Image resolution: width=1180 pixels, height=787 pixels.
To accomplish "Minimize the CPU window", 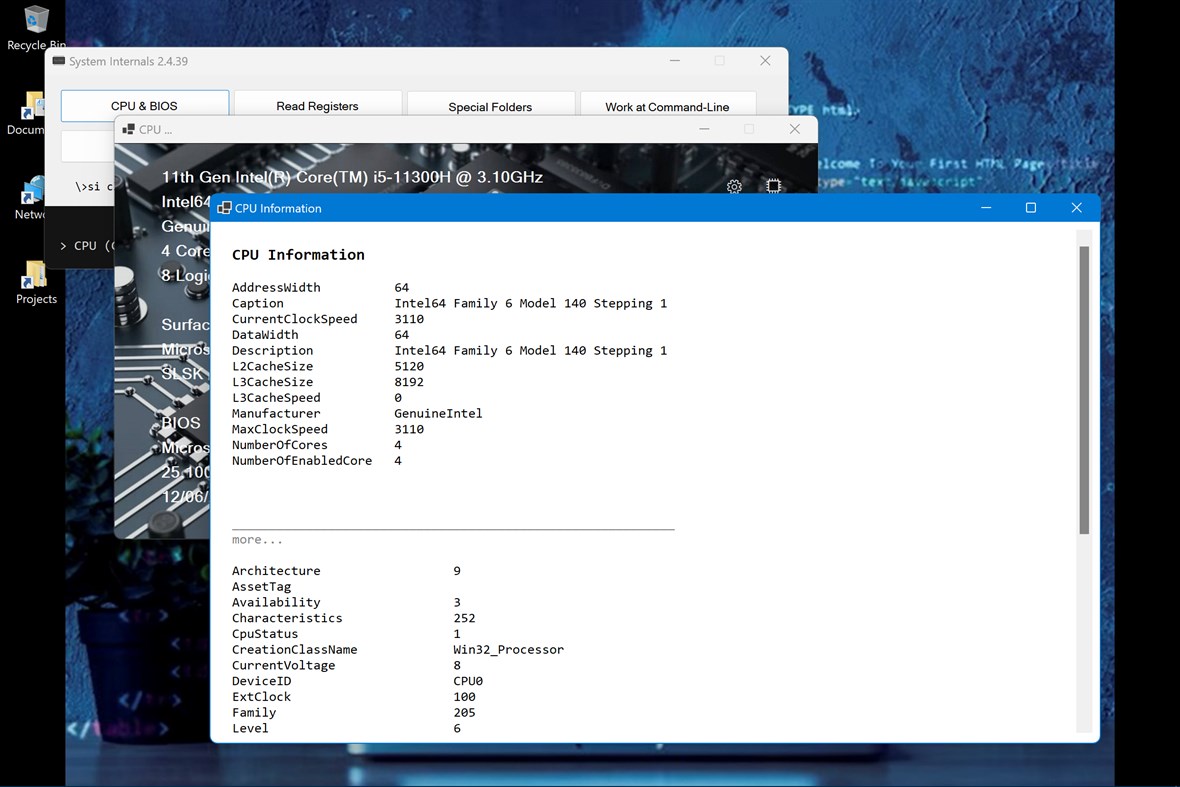I will point(704,129).
